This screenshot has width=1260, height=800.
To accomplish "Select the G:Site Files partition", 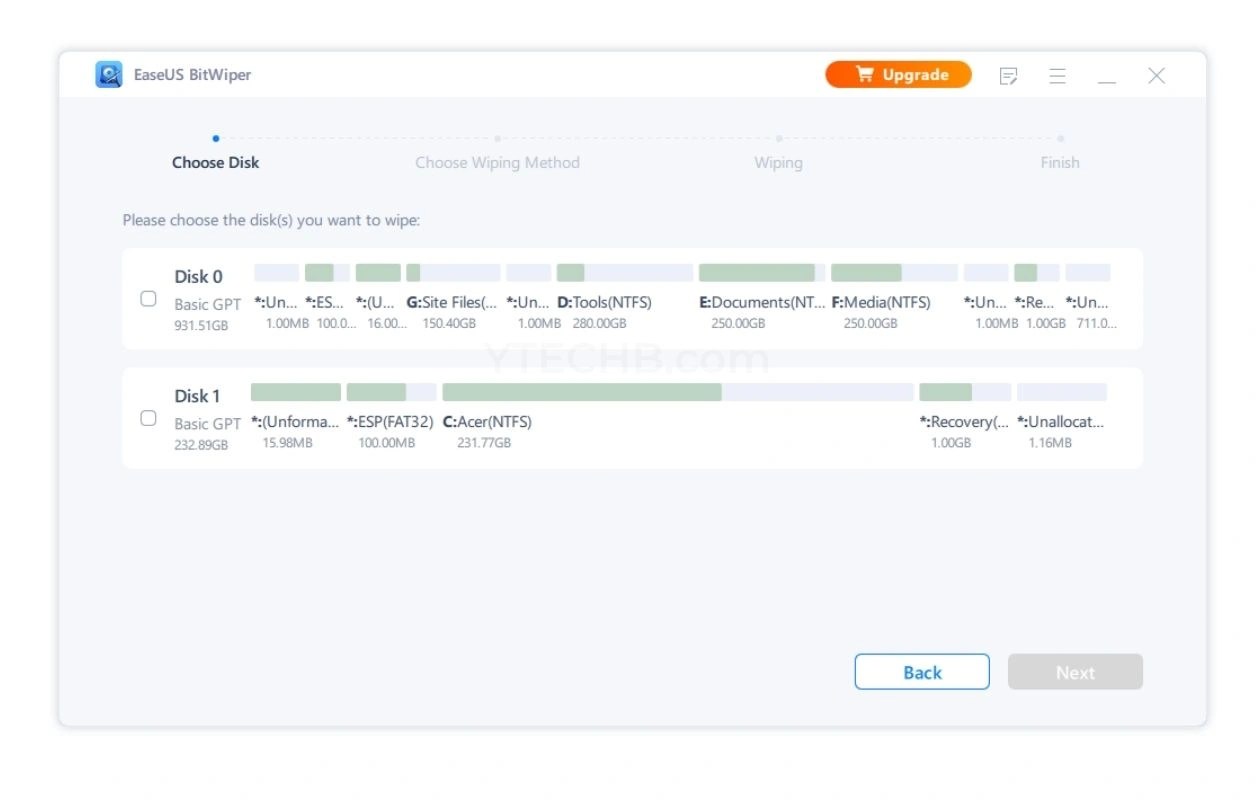I will (452, 297).
